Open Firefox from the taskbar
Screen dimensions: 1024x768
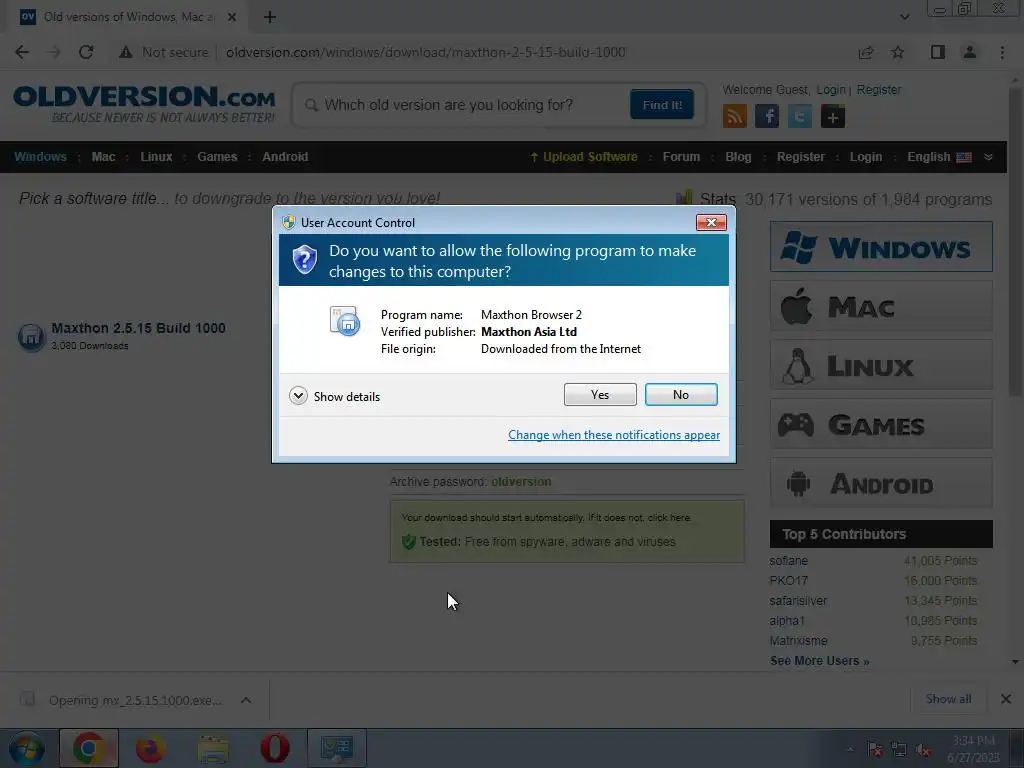(x=150, y=748)
